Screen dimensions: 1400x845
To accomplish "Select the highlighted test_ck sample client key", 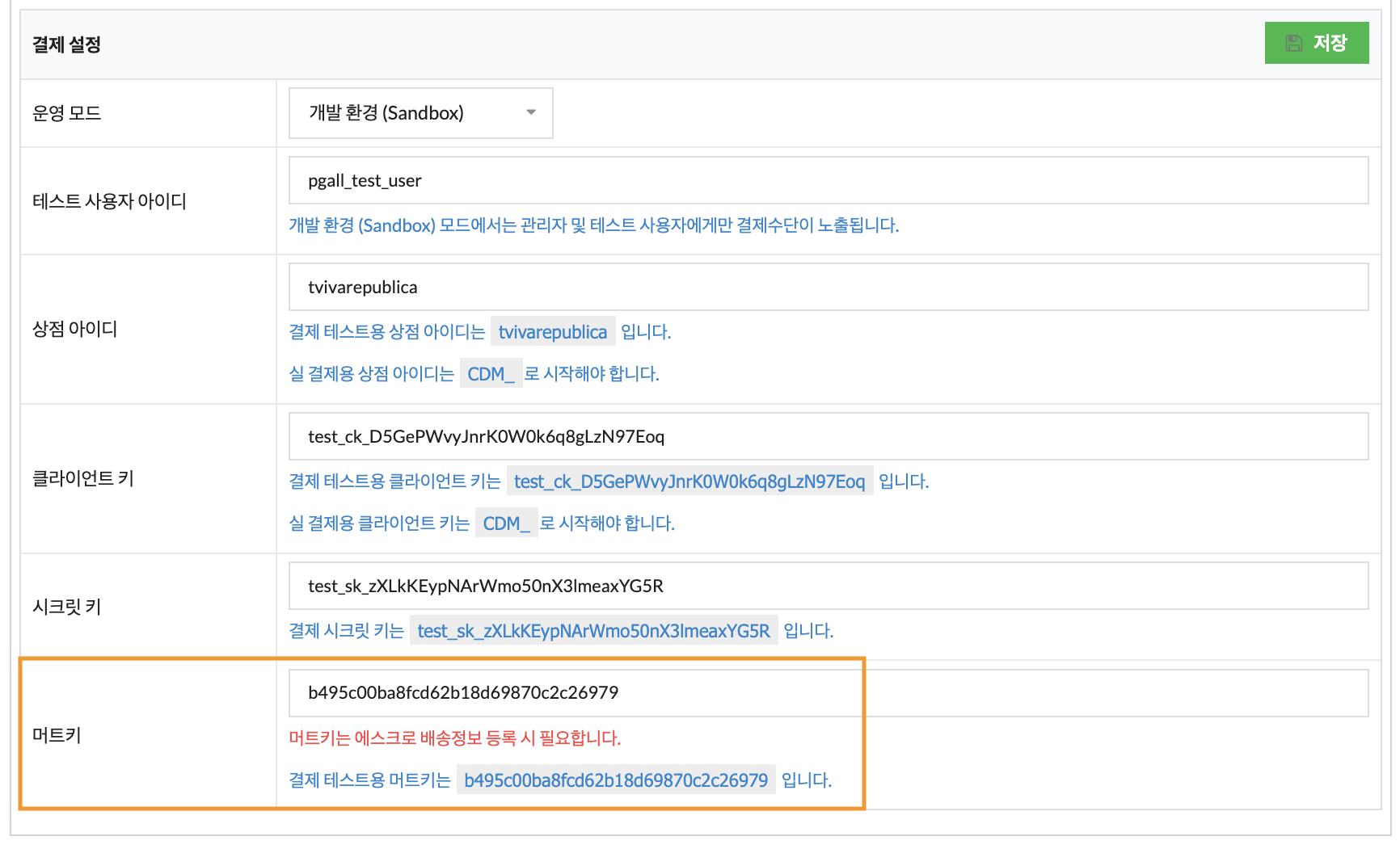I will pyautogui.click(x=689, y=481).
